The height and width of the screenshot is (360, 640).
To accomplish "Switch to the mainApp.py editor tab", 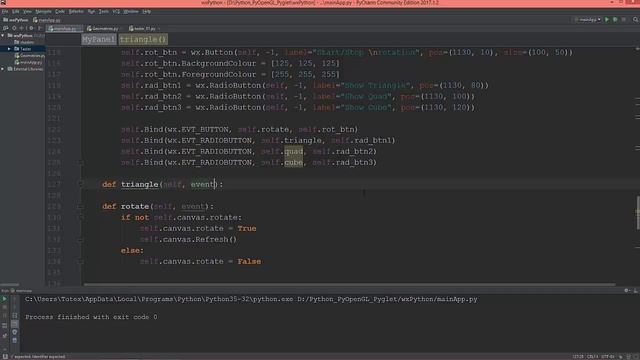I will pos(64,29).
